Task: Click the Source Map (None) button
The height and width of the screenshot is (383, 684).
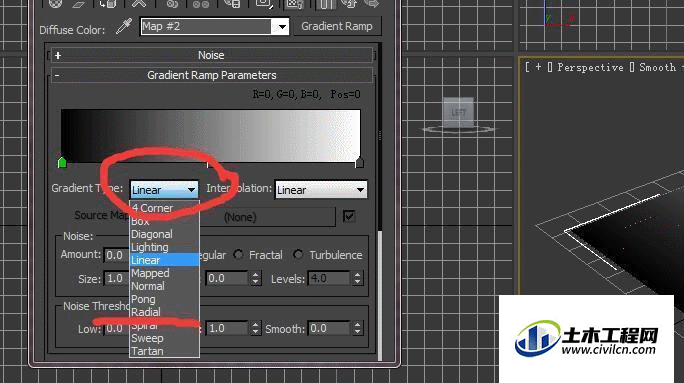Action: [267, 217]
